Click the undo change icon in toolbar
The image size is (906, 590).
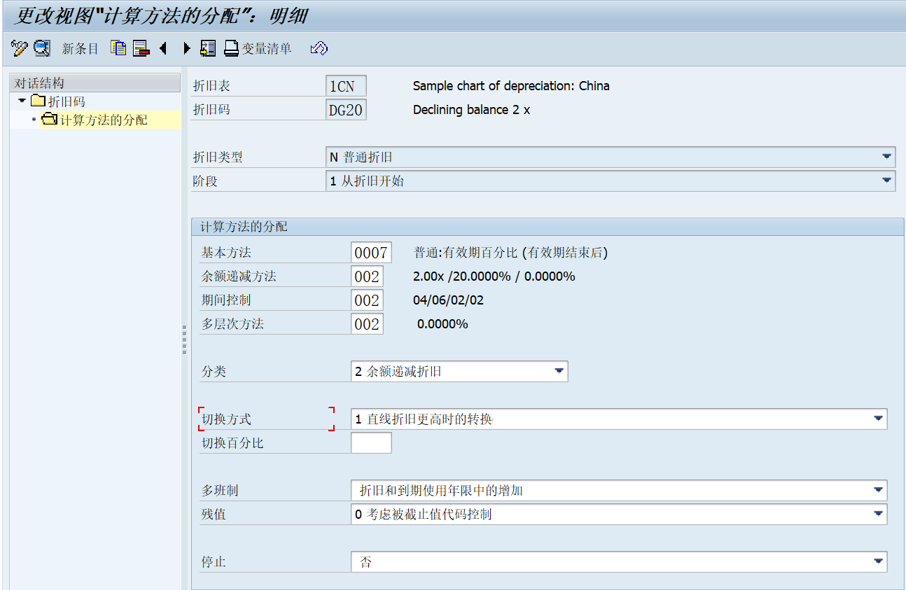click(x=319, y=48)
